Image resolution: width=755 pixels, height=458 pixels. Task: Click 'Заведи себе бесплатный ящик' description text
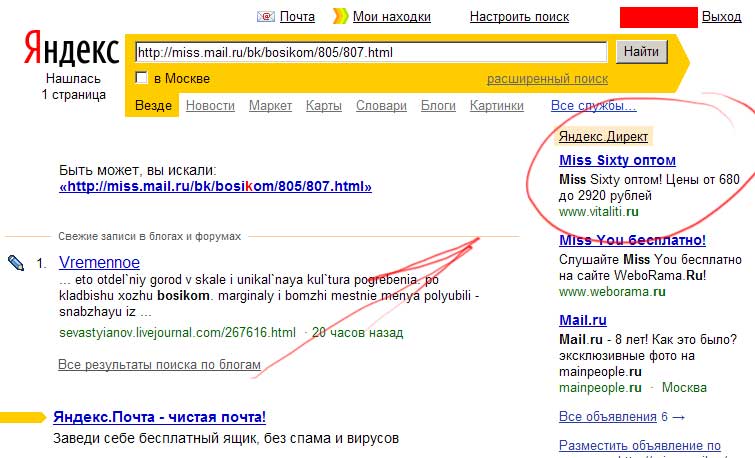[x=226, y=438]
